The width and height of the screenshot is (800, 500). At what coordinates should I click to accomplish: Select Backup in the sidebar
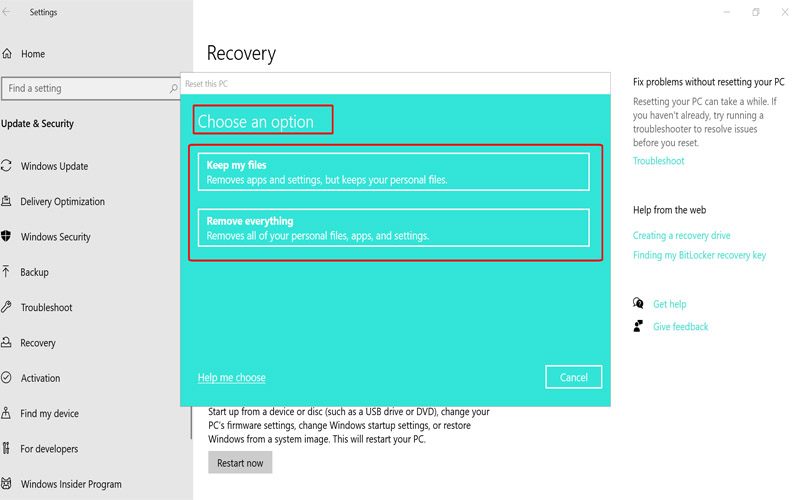coord(34,272)
